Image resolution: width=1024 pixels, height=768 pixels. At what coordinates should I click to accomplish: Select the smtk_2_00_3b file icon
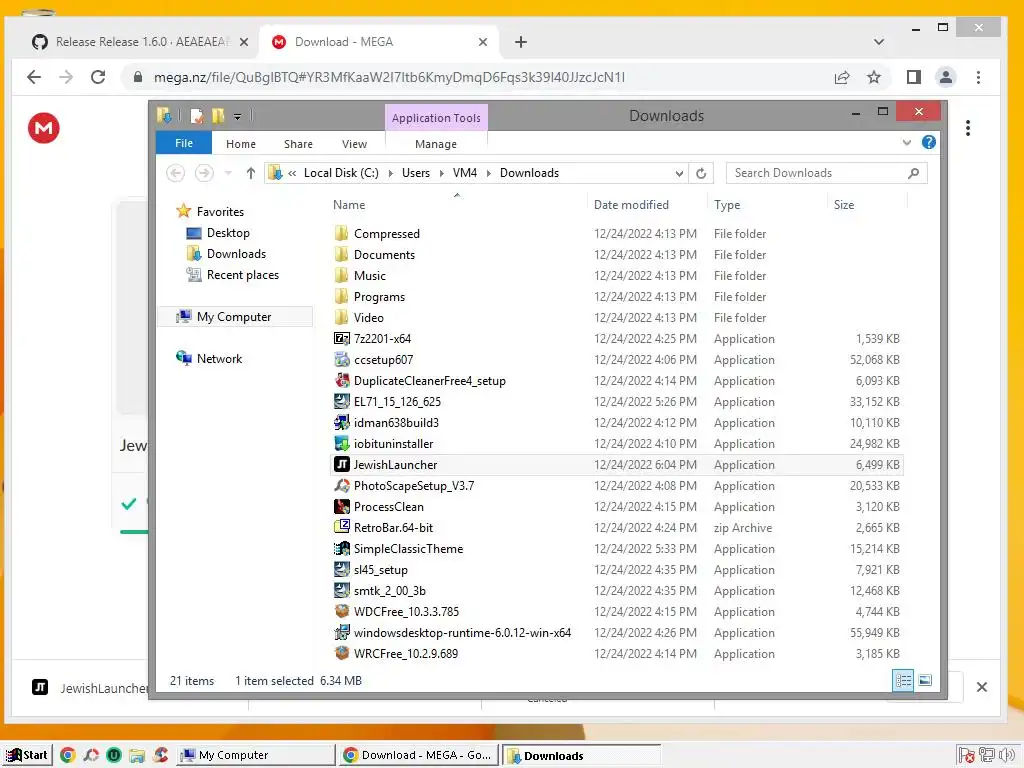pyautogui.click(x=342, y=590)
